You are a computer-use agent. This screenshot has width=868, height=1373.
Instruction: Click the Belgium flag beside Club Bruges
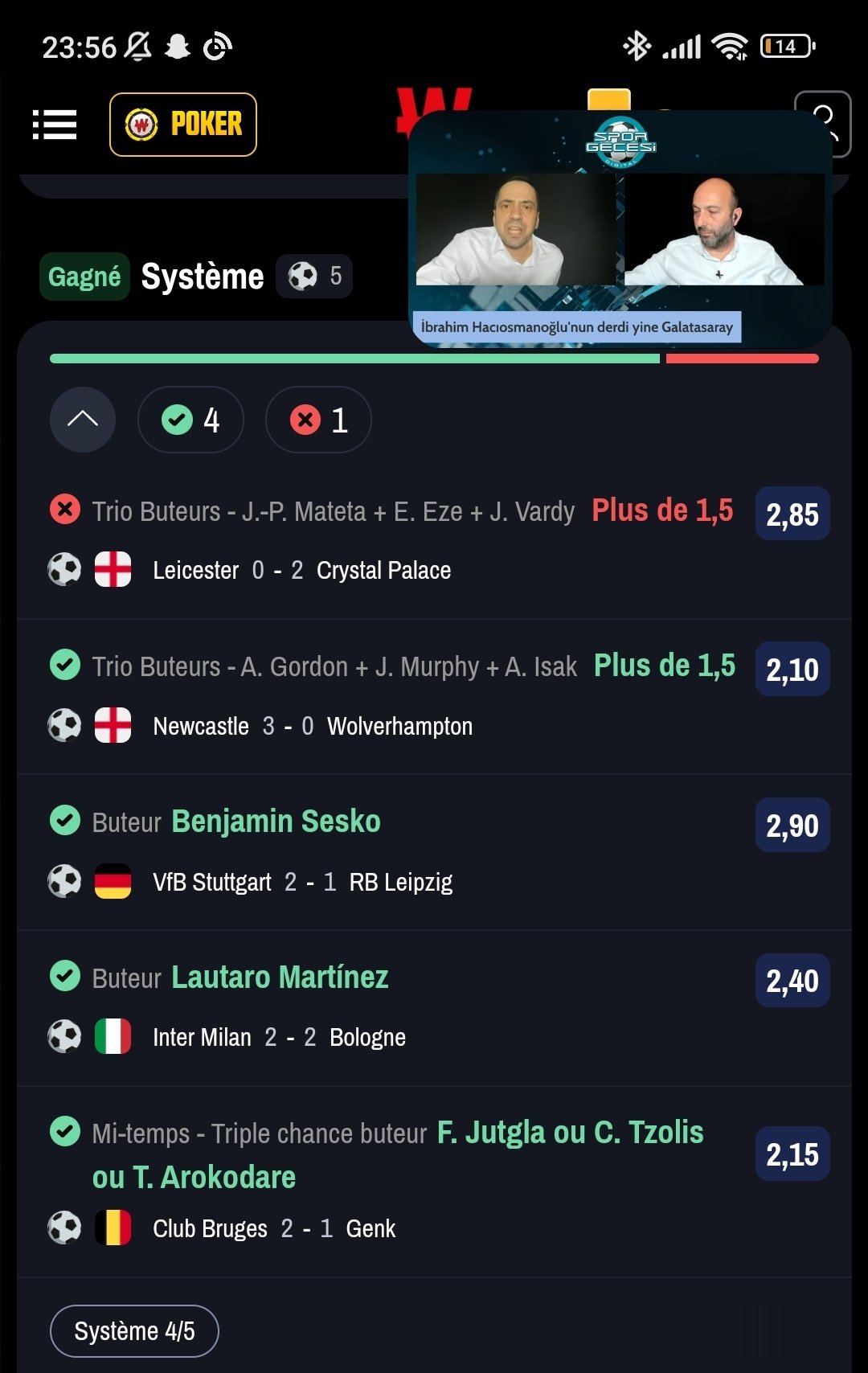point(113,1228)
